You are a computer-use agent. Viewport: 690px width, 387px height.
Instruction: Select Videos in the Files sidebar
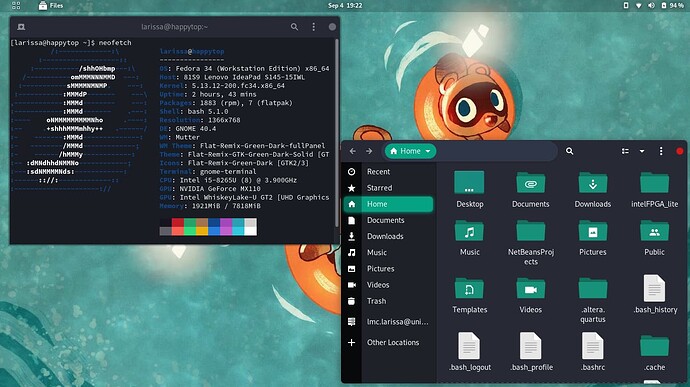coord(388,285)
